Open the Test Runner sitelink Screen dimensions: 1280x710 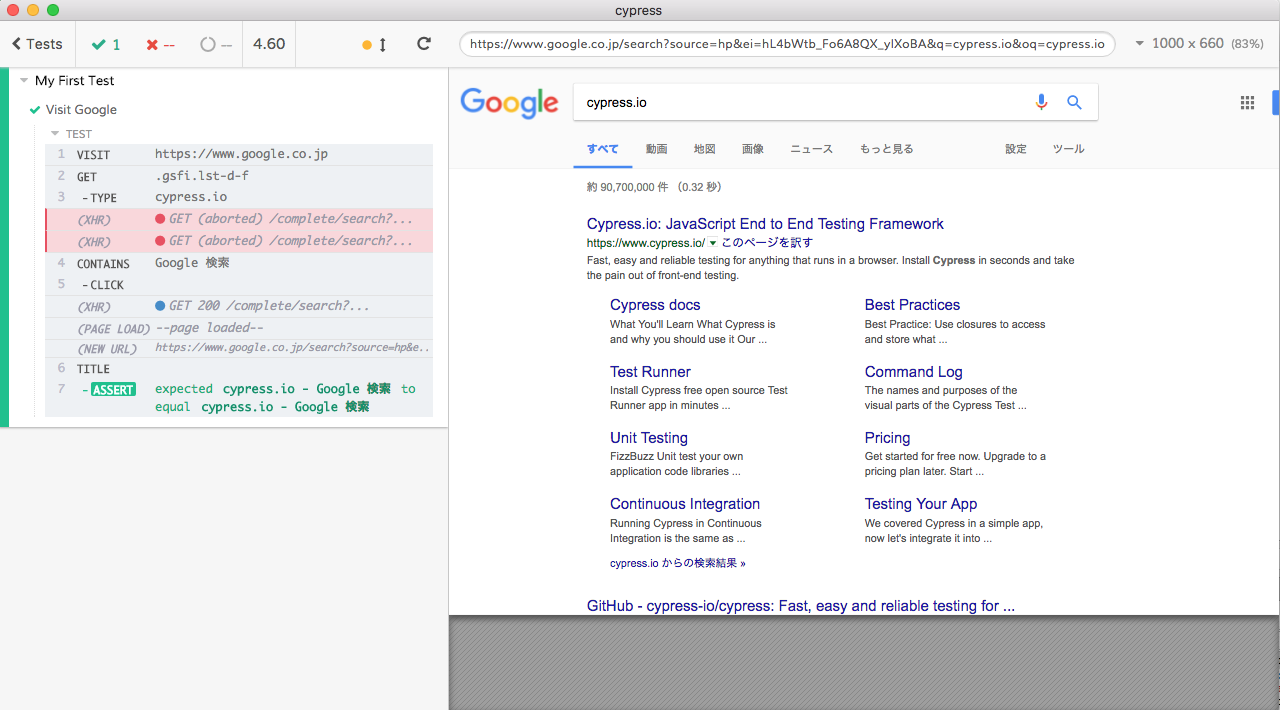(650, 372)
